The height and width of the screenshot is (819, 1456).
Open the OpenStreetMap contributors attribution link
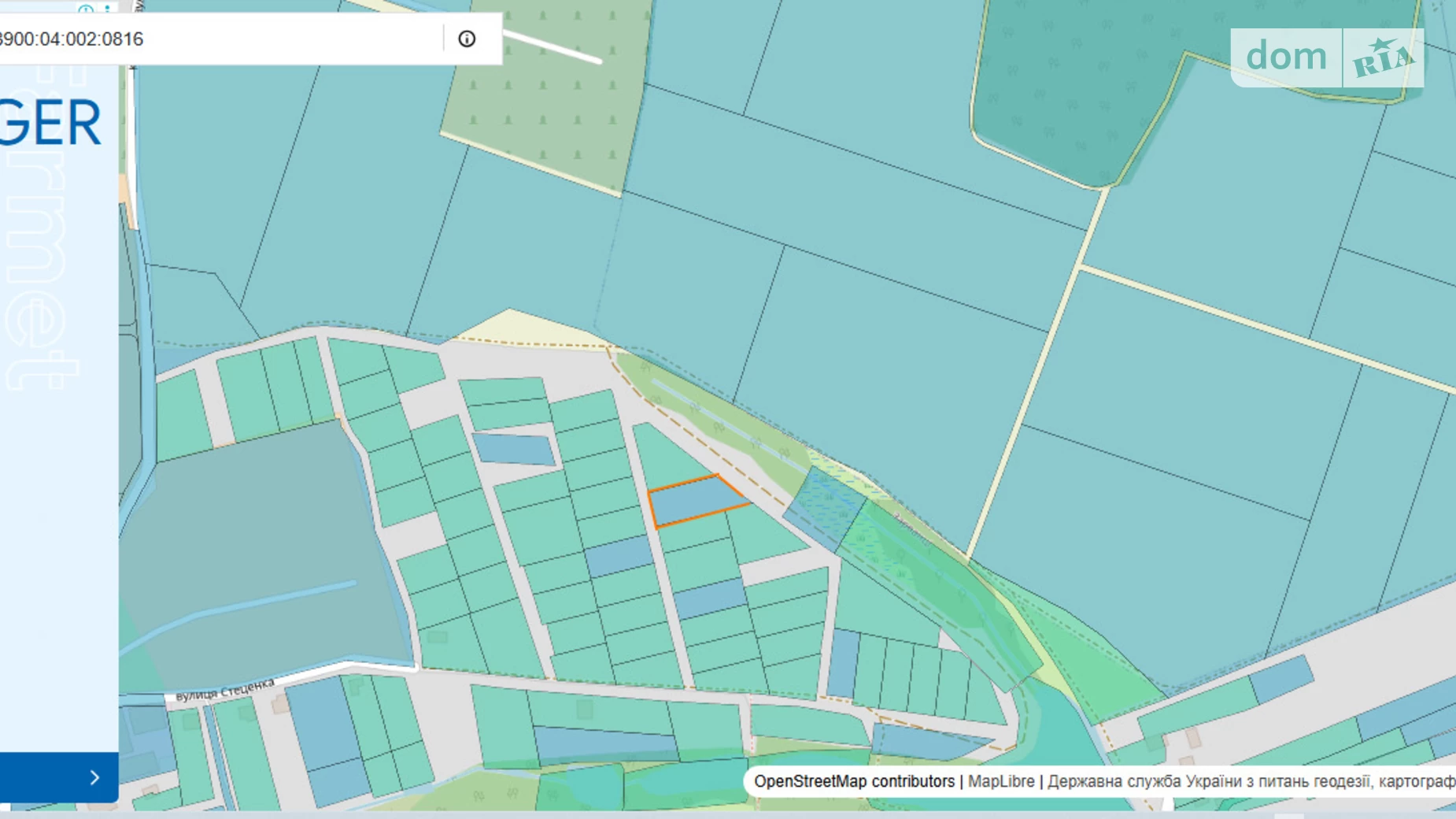854,781
